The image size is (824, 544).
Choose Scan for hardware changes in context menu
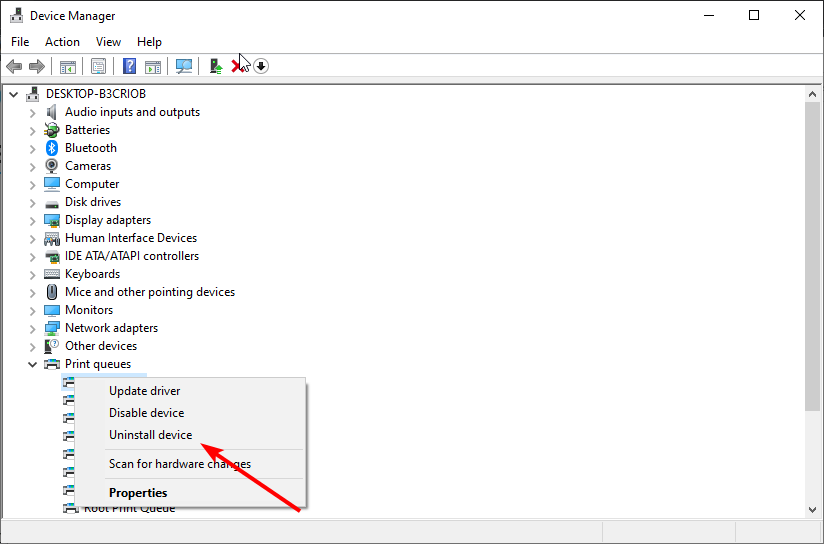(x=190, y=464)
